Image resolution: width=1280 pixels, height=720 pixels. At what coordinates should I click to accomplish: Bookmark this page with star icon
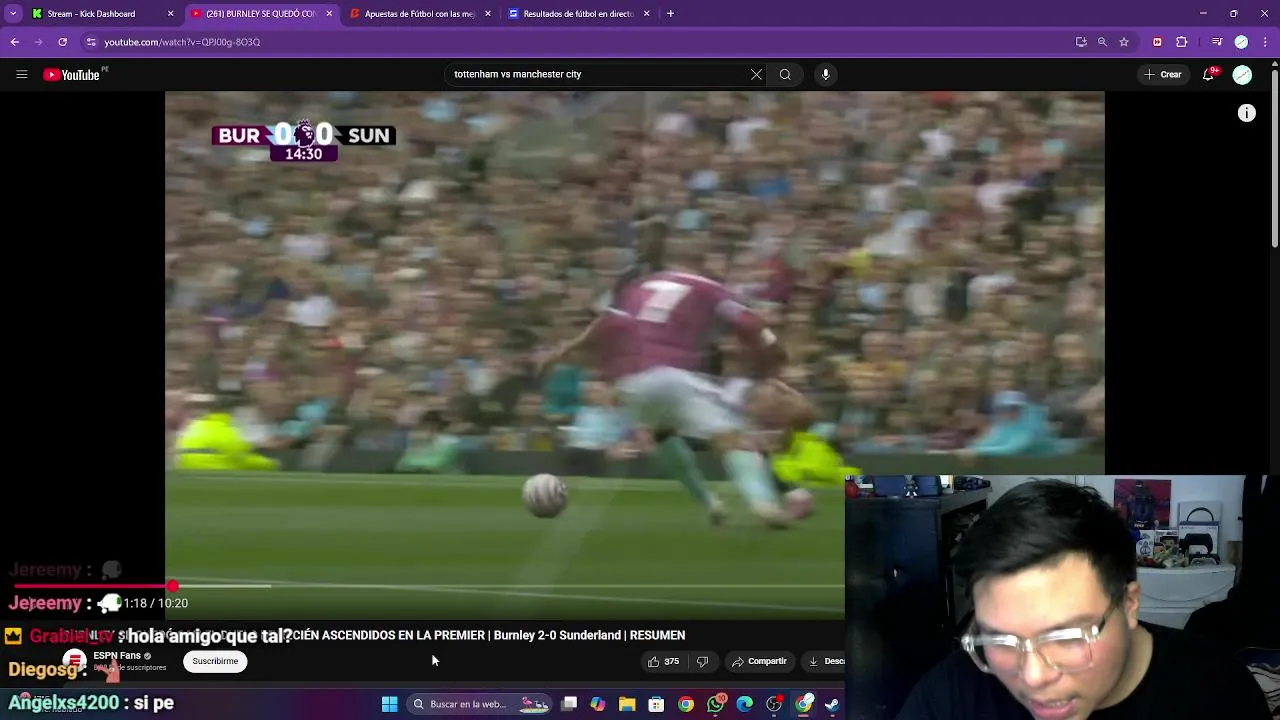[x=1124, y=42]
